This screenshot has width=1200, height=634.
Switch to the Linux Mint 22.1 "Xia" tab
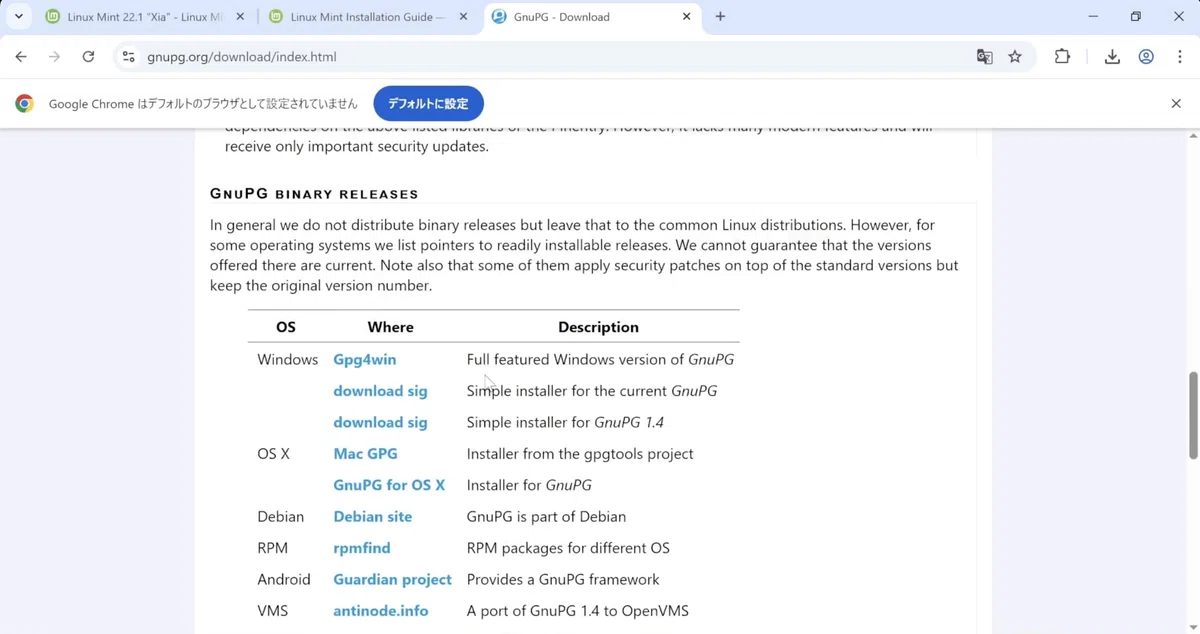[x=144, y=17]
